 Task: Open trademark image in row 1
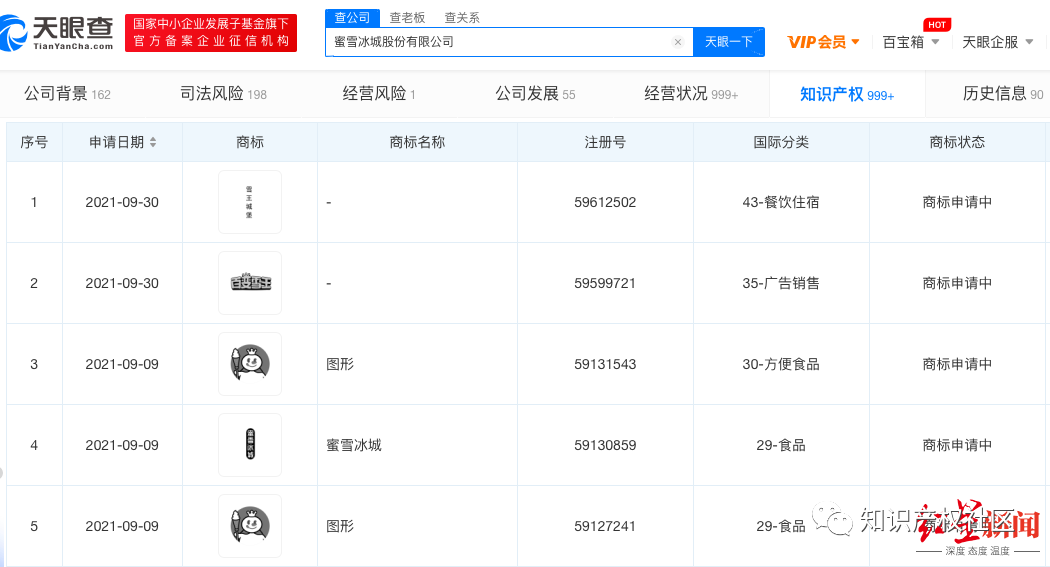(249, 202)
